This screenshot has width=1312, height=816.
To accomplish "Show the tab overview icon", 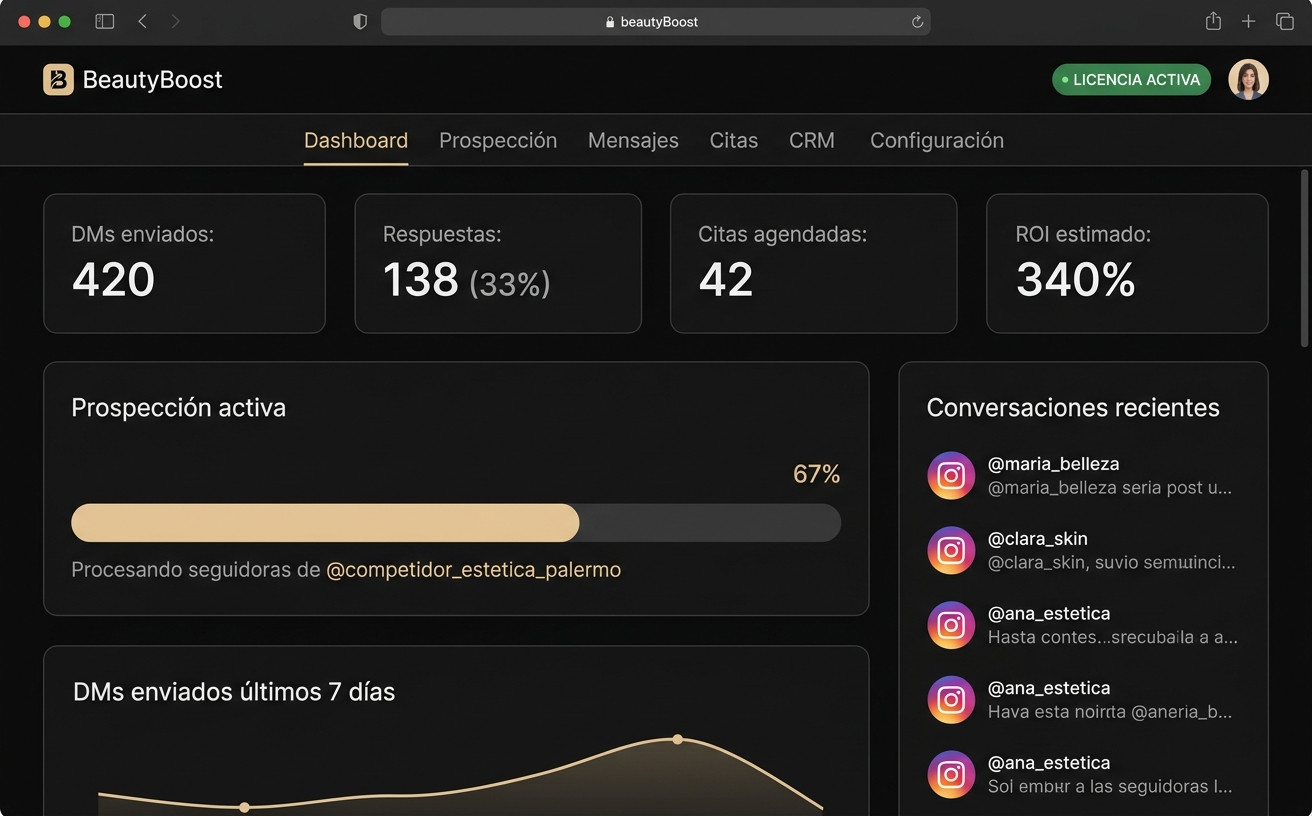I will [x=1284, y=21].
